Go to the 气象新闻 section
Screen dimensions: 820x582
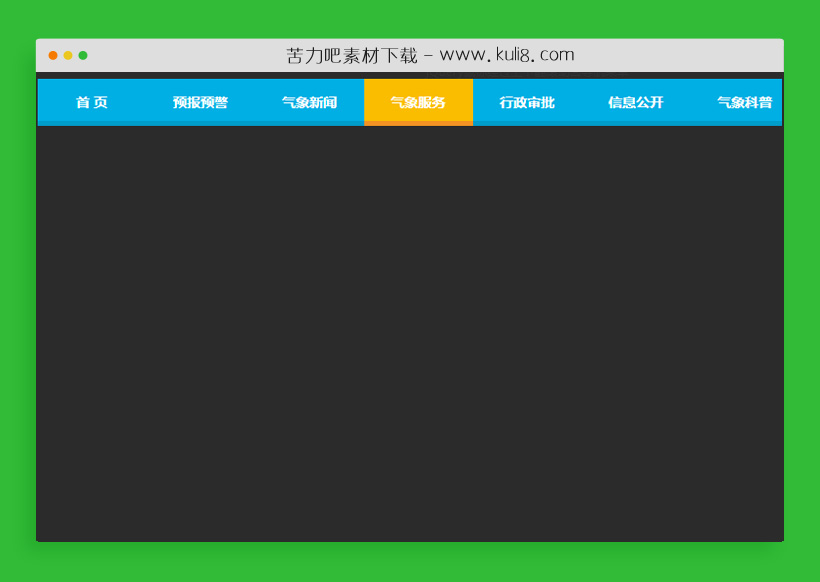(309, 102)
